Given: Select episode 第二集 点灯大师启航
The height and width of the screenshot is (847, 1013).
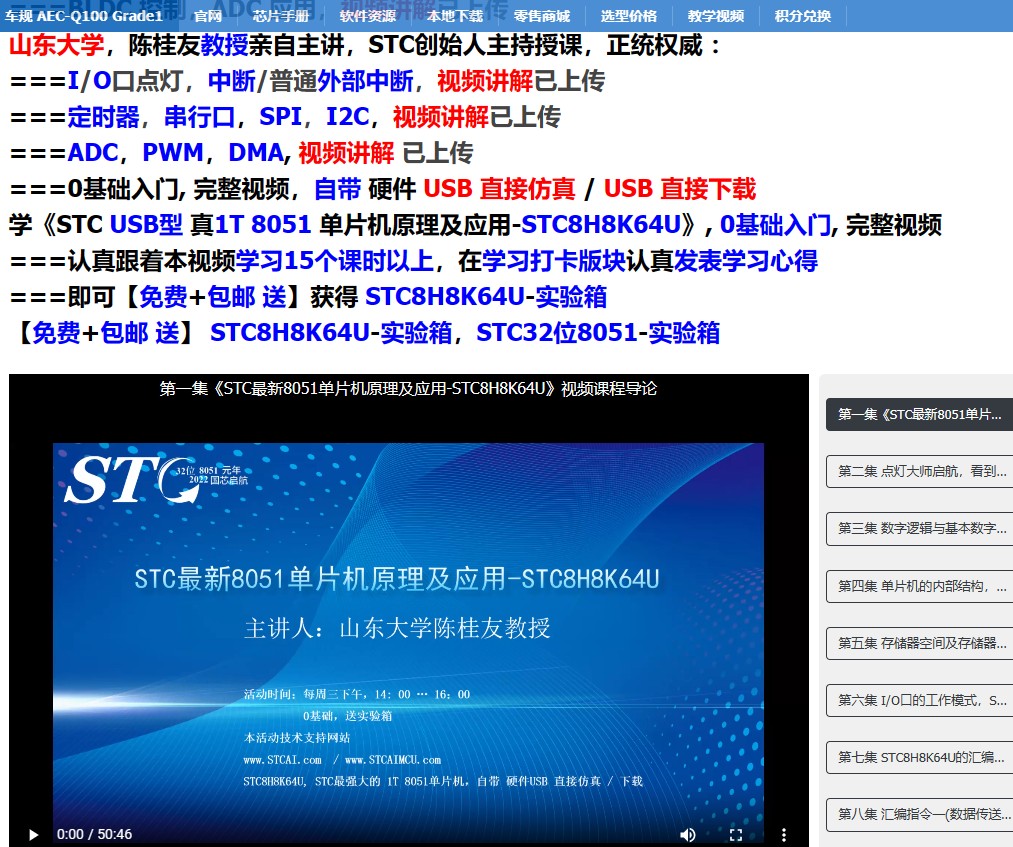Looking at the screenshot, I should click(x=920, y=472).
